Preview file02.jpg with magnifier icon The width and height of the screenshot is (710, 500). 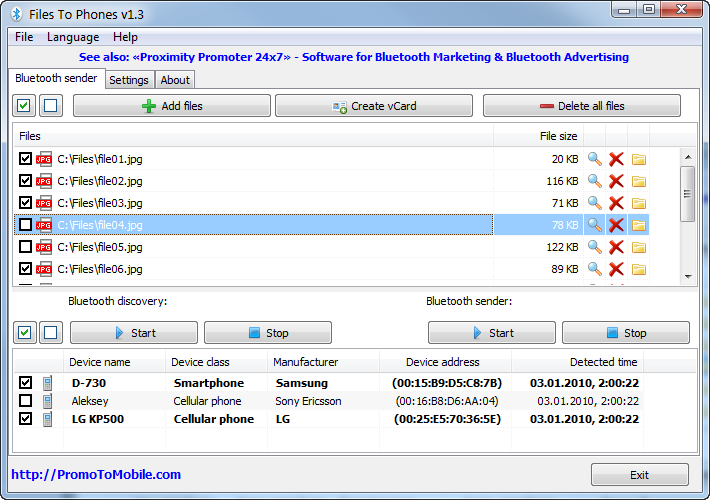coord(595,181)
